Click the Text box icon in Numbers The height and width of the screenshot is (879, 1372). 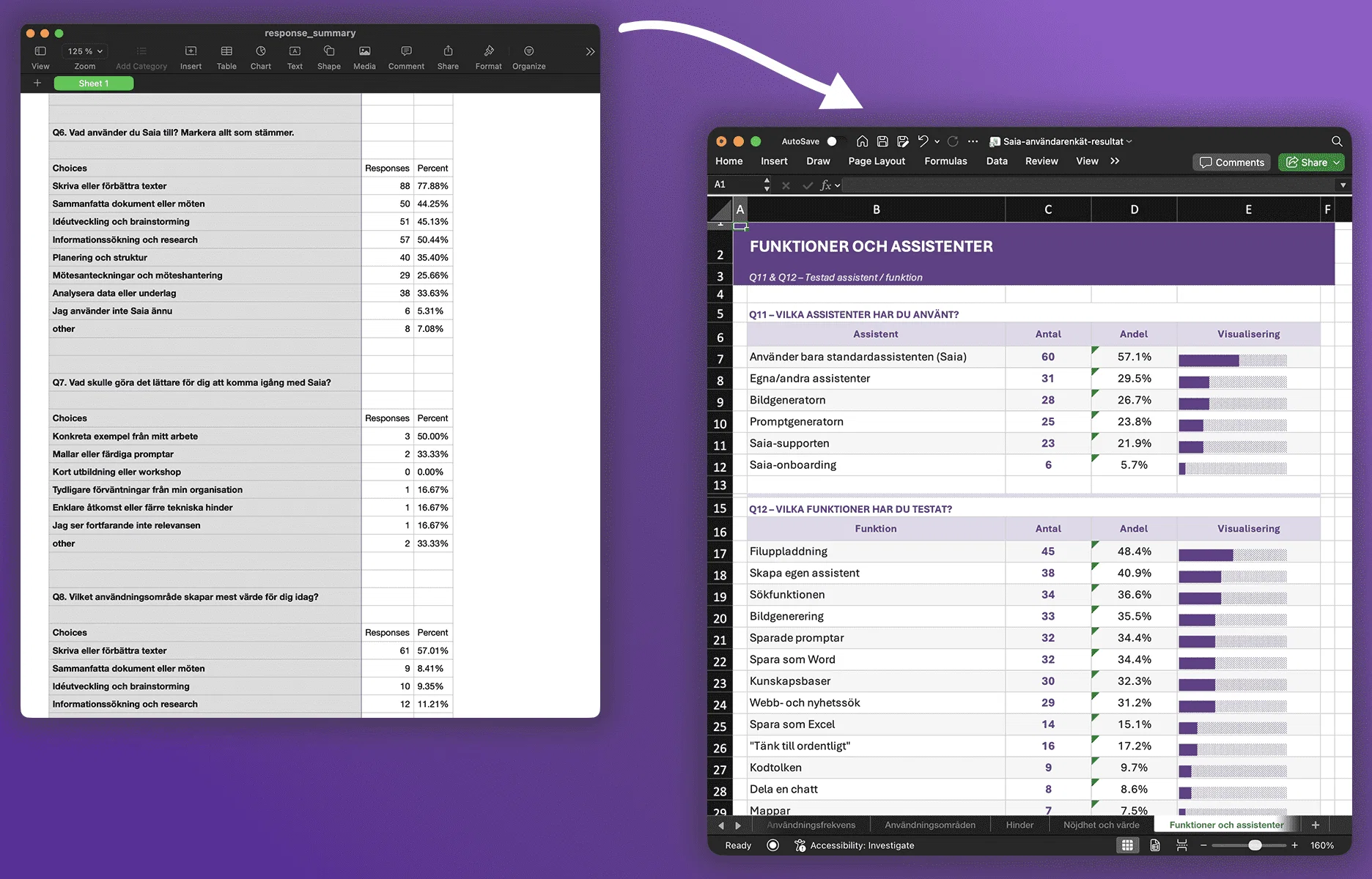pyautogui.click(x=295, y=51)
